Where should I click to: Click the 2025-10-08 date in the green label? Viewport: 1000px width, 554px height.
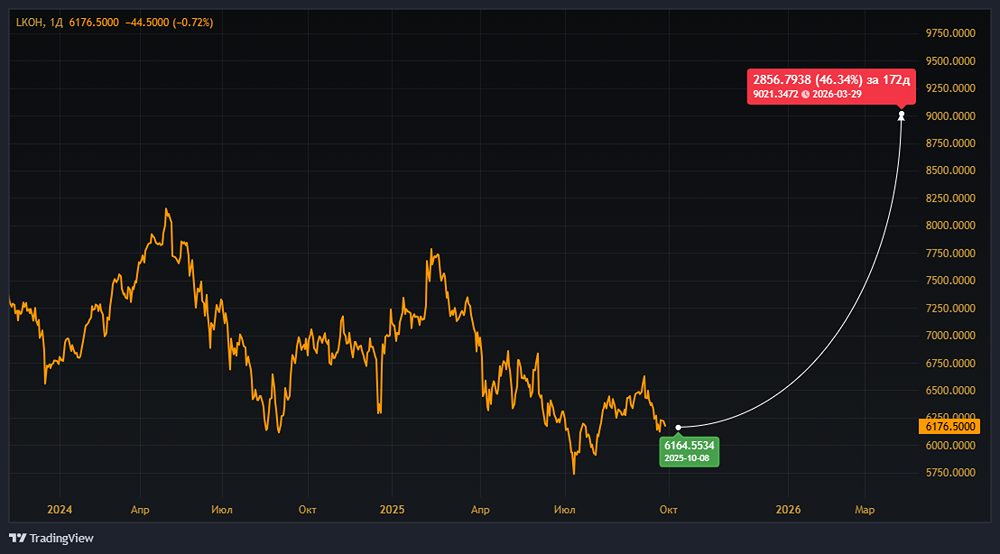687,458
